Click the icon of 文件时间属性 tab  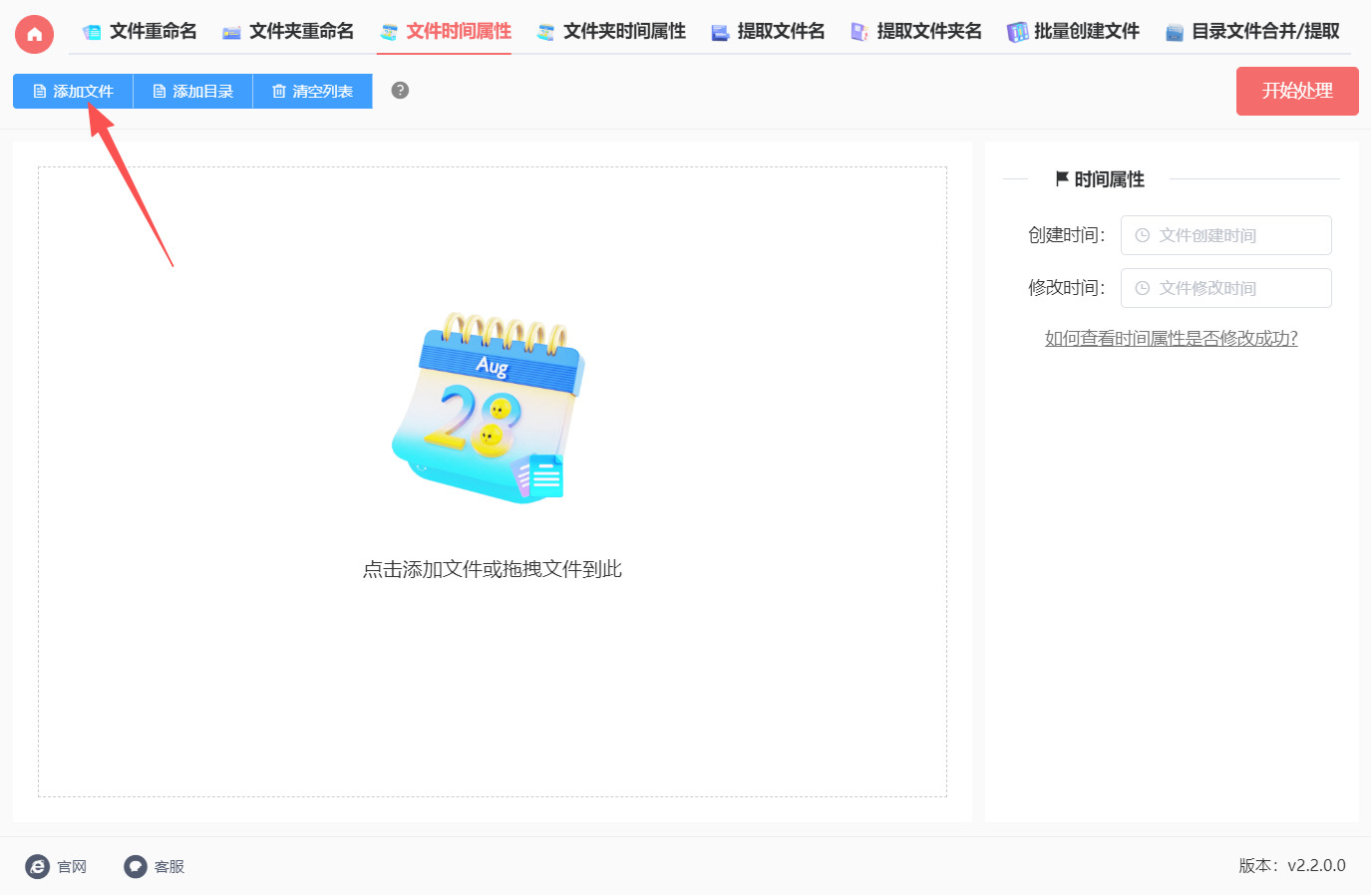tap(389, 33)
